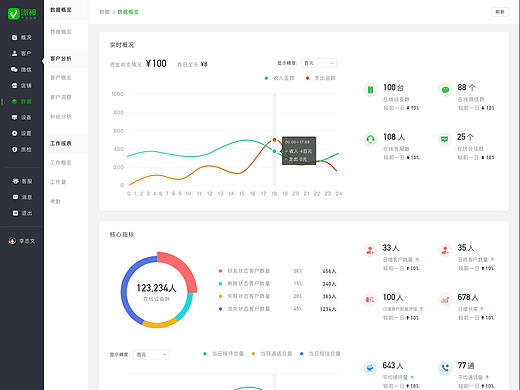The height and width of the screenshot is (390, 520).
Task: Toggle the green 收入金额 legend series
Action: tap(279, 78)
